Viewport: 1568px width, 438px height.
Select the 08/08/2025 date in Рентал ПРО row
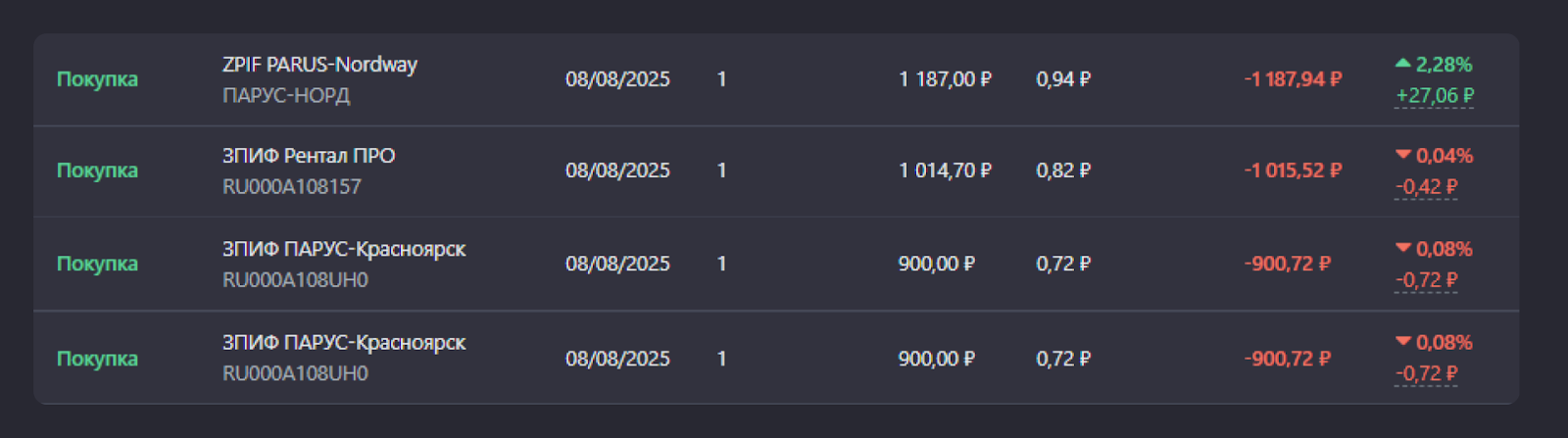coord(617,170)
